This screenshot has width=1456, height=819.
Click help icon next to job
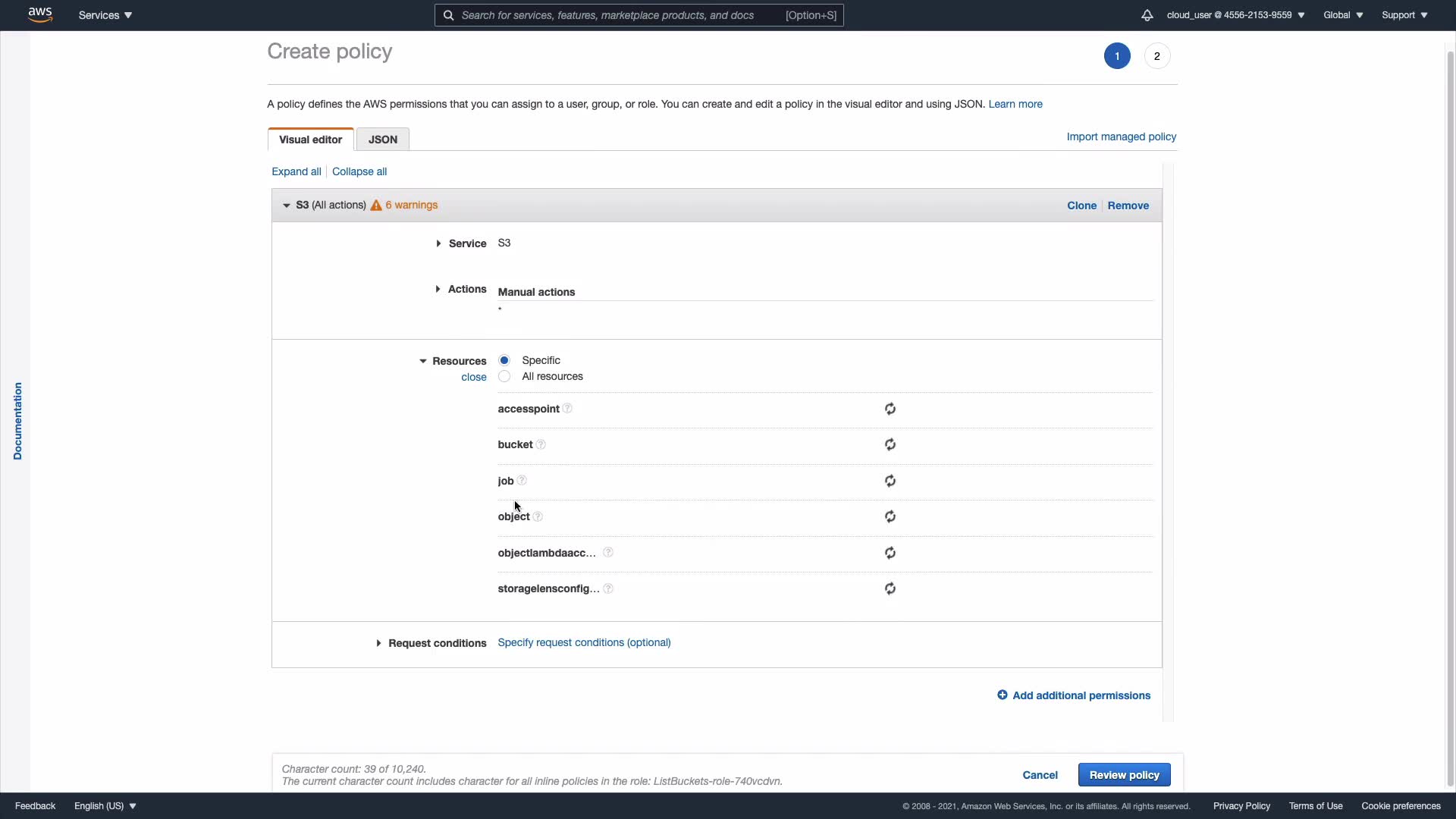[x=522, y=481]
